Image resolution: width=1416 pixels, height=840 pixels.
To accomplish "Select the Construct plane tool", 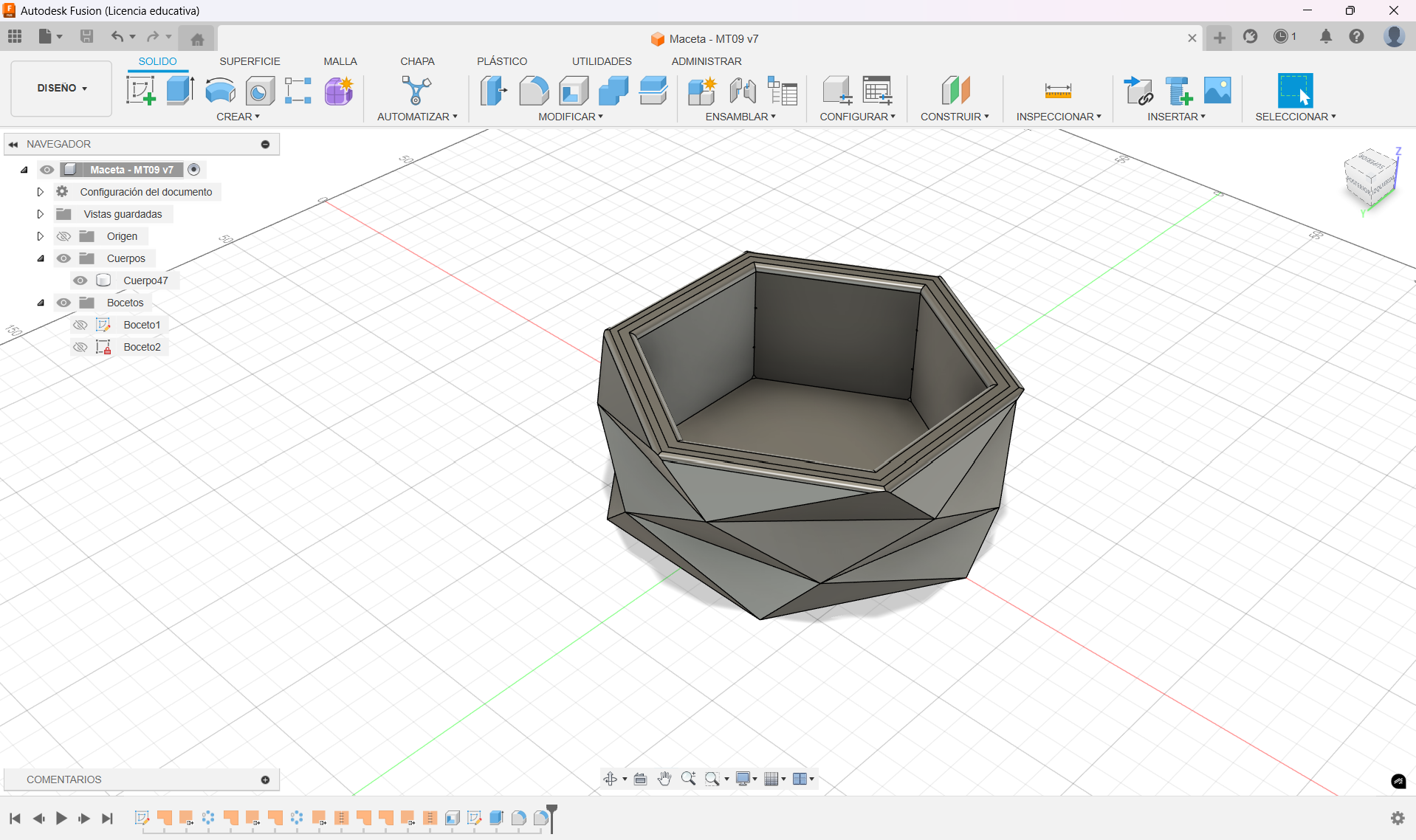I will [955, 91].
